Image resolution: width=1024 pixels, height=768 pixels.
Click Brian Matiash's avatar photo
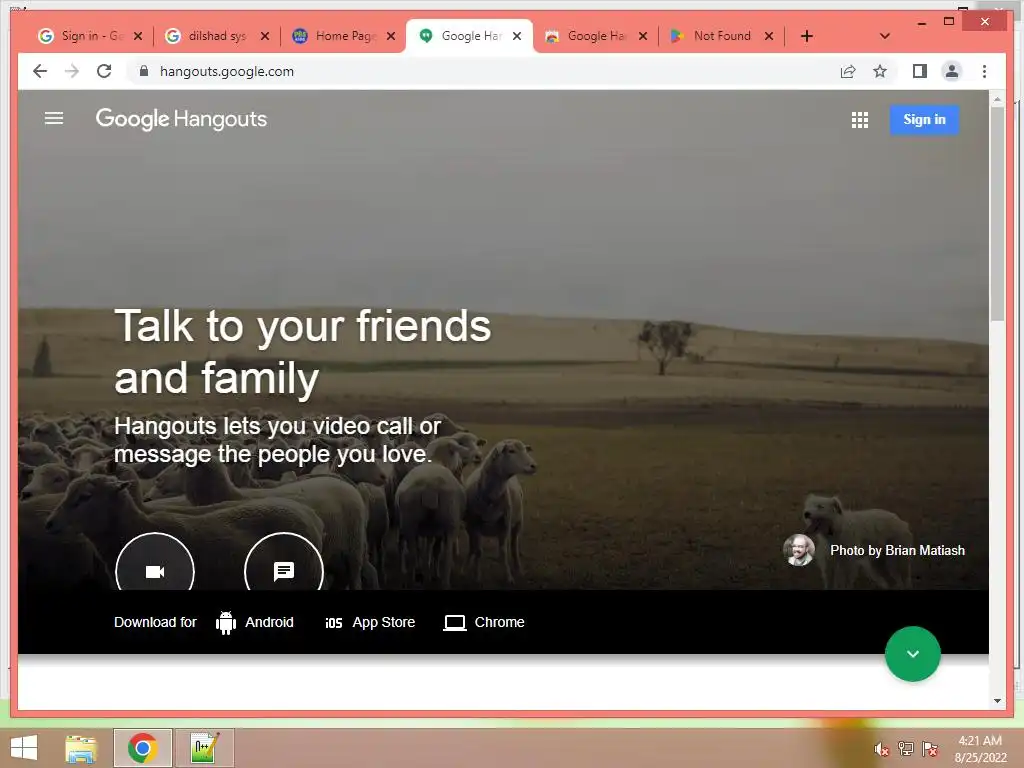[799, 550]
